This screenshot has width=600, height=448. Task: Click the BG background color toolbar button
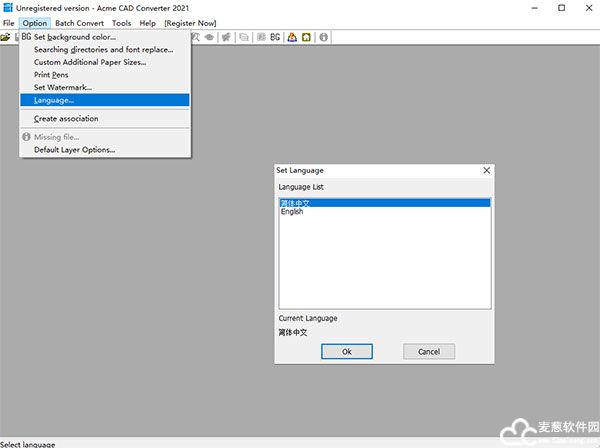coord(275,37)
